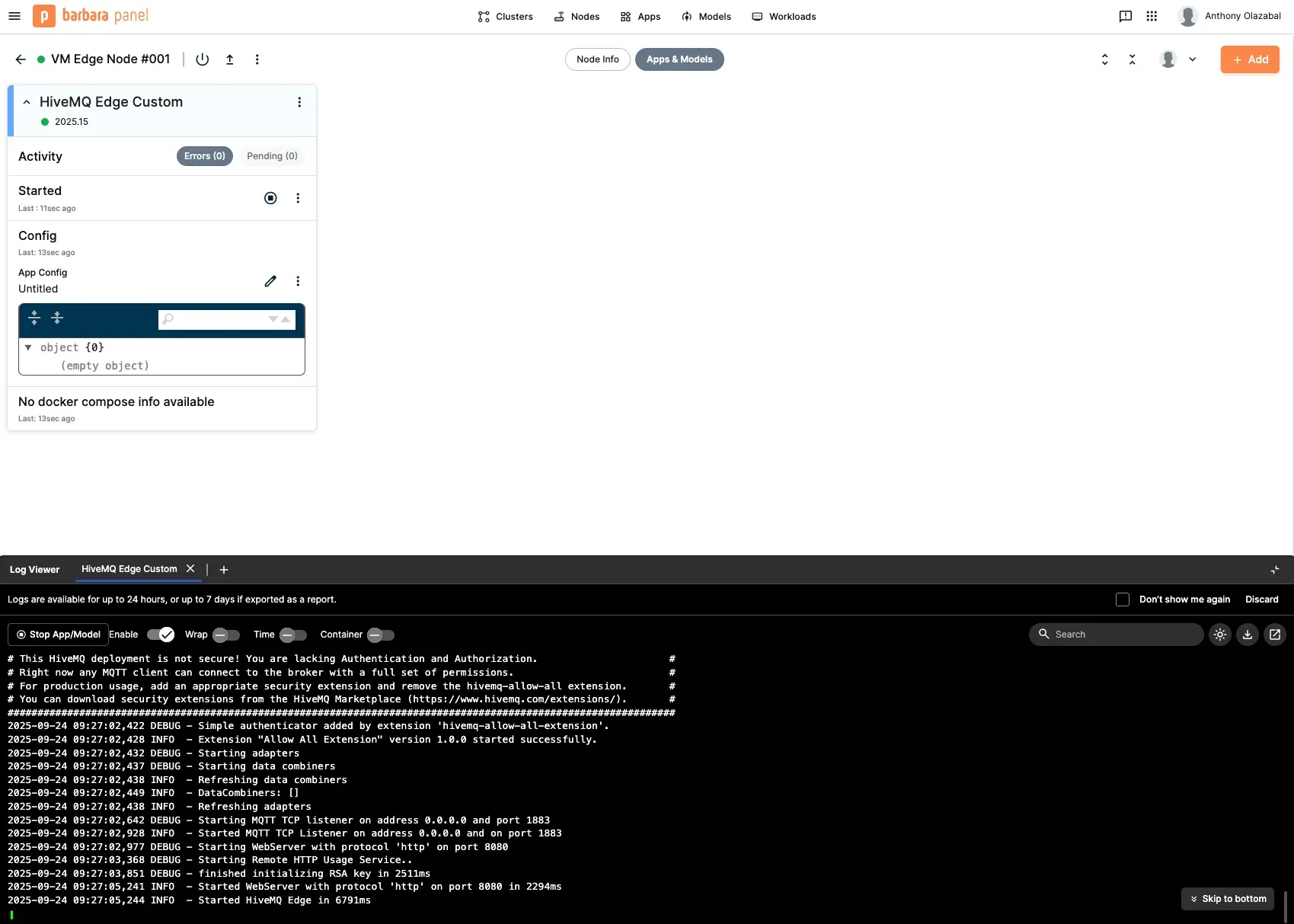Screen dimensions: 1294x924
Task: Open logs in a new window
Action: pyautogui.click(x=1275, y=635)
